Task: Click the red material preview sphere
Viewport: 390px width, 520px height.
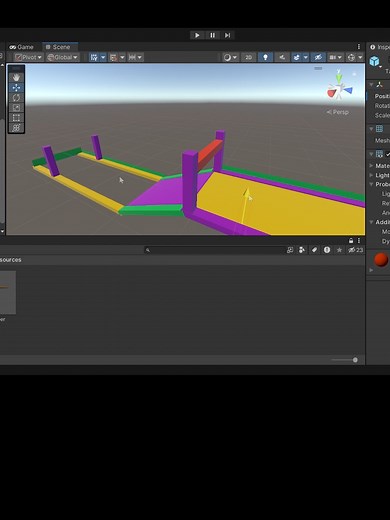Action: (381, 260)
